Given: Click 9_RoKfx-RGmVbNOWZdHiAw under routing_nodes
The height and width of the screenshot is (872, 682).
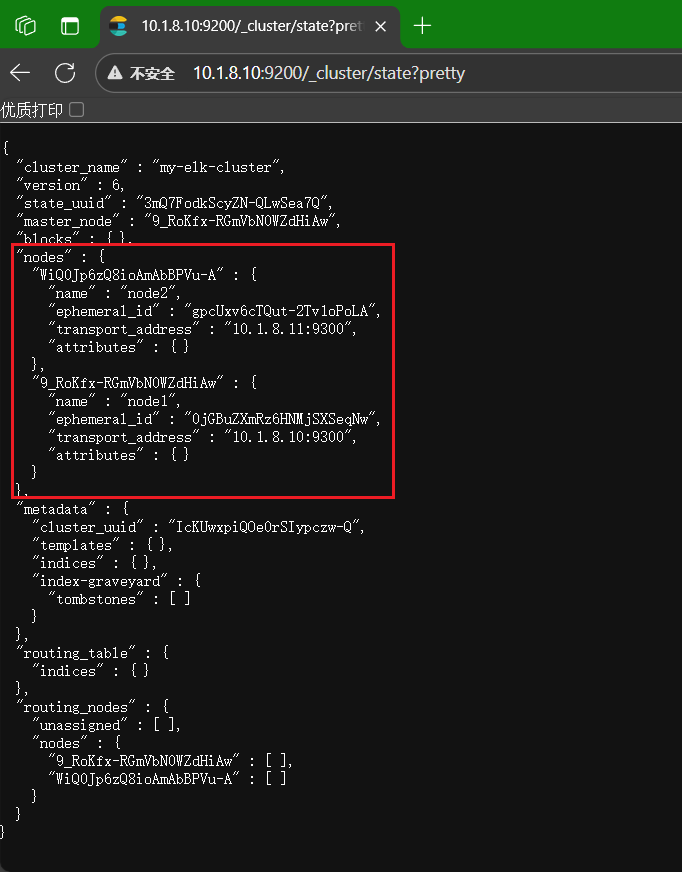Looking at the screenshot, I should (144, 761).
